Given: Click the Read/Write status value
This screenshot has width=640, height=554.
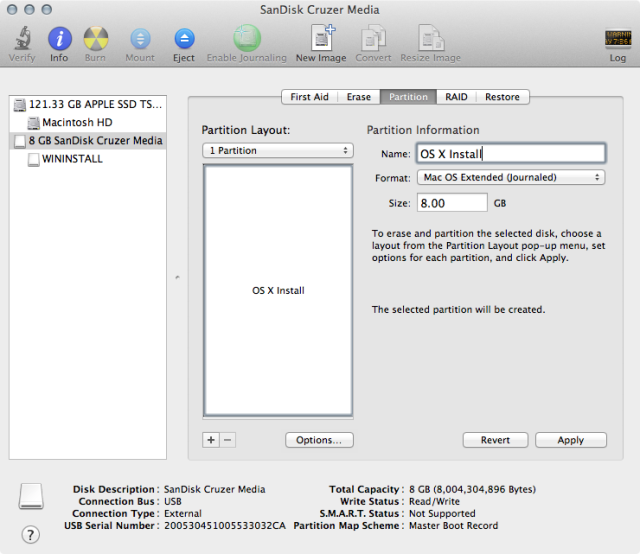Looking at the screenshot, I should [434, 502].
